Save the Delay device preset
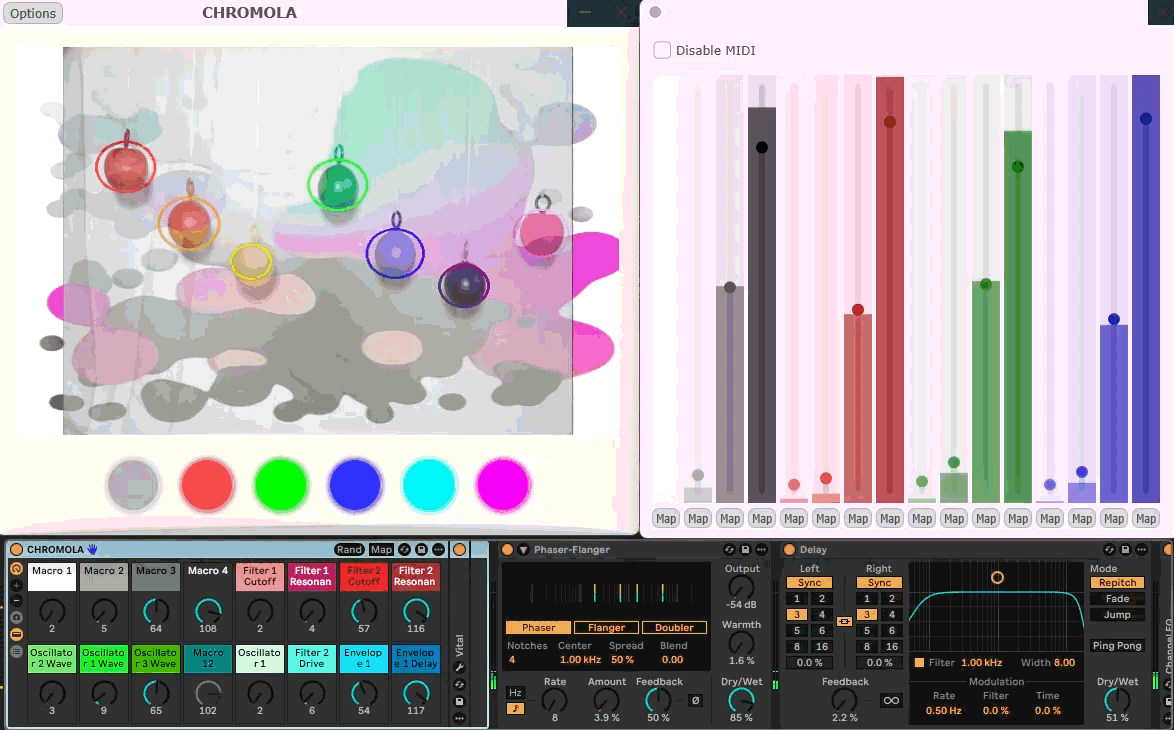1174x730 pixels. (x=1124, y=549)
